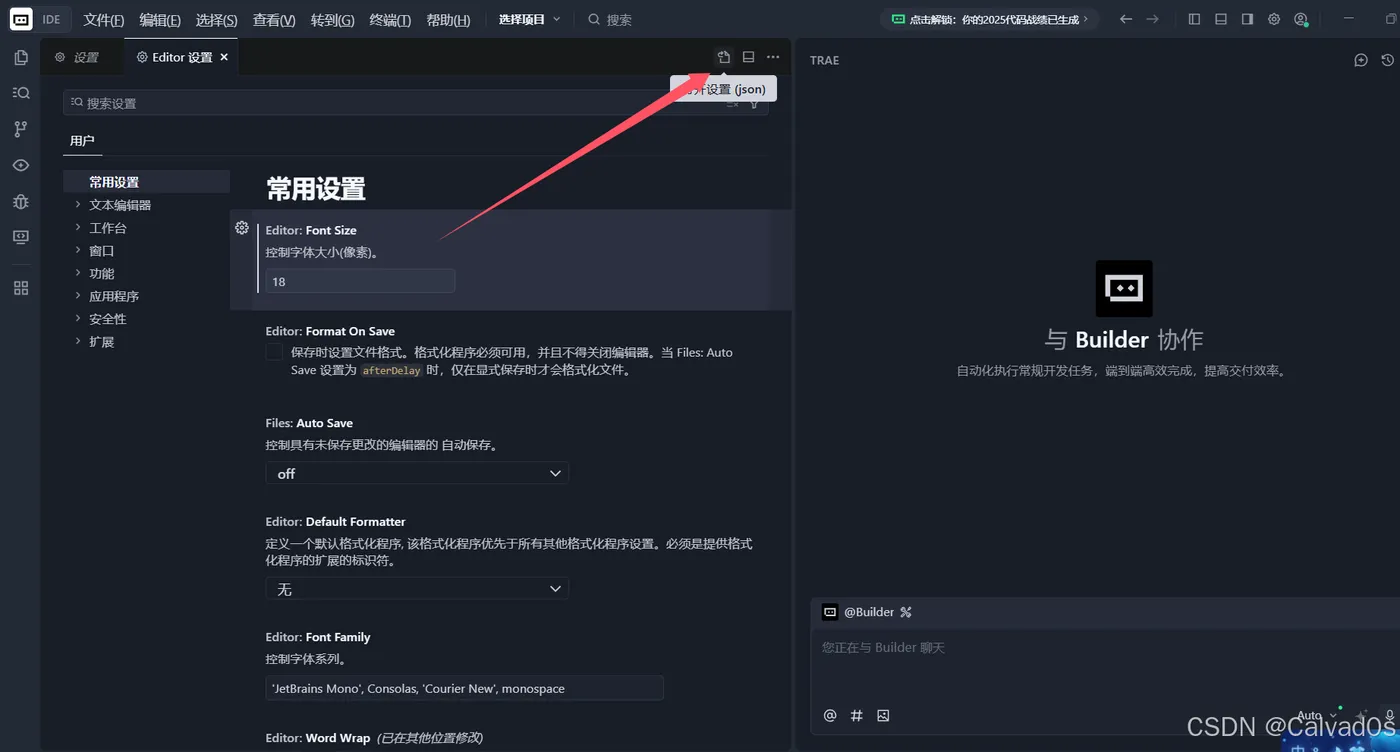Toggle the primary left sidebar layout icon
Screen dimensions: 1400x752
pyautogui.click(x=1194, y=19)
